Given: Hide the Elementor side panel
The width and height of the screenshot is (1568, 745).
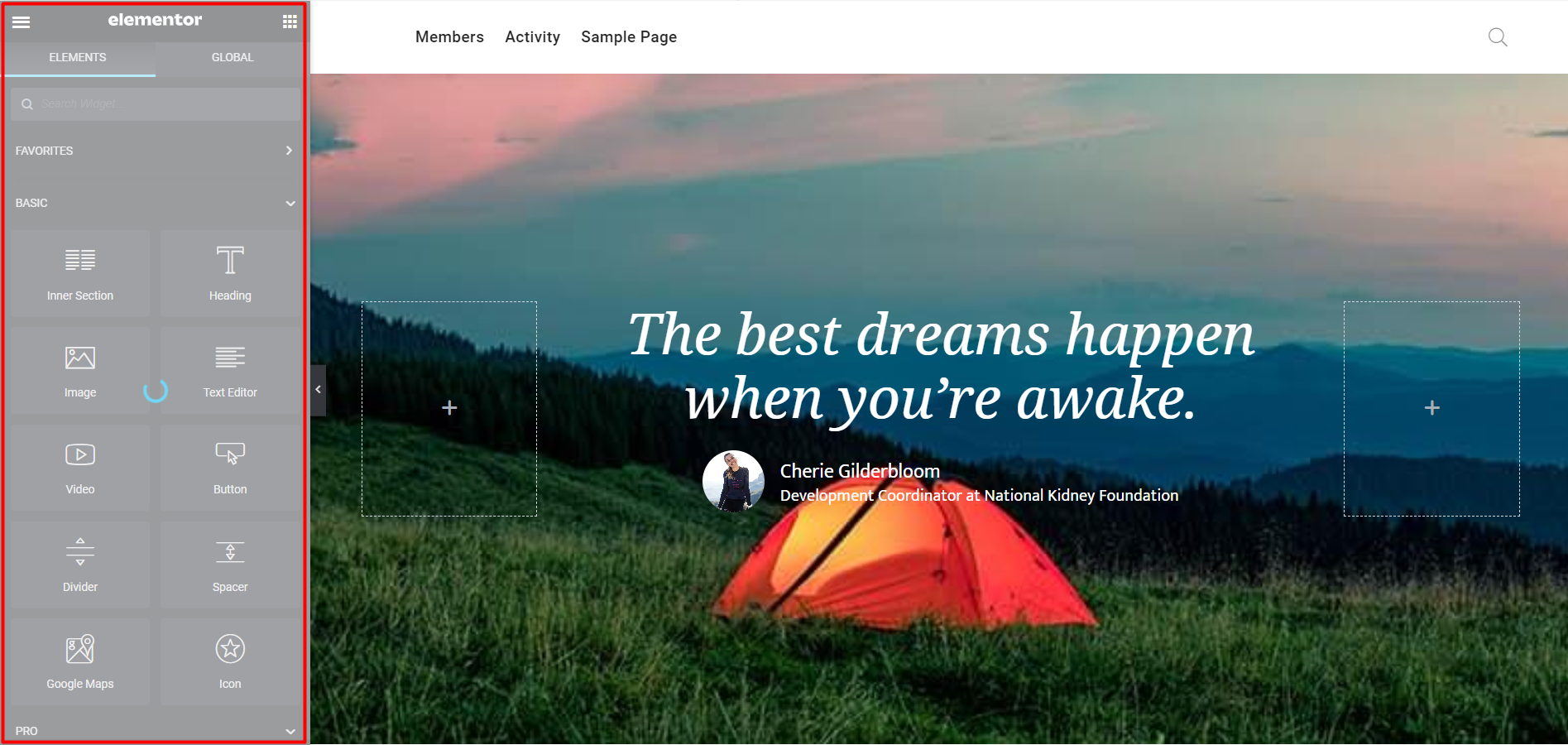Looking at the screenshot, I should click(318, 390).
